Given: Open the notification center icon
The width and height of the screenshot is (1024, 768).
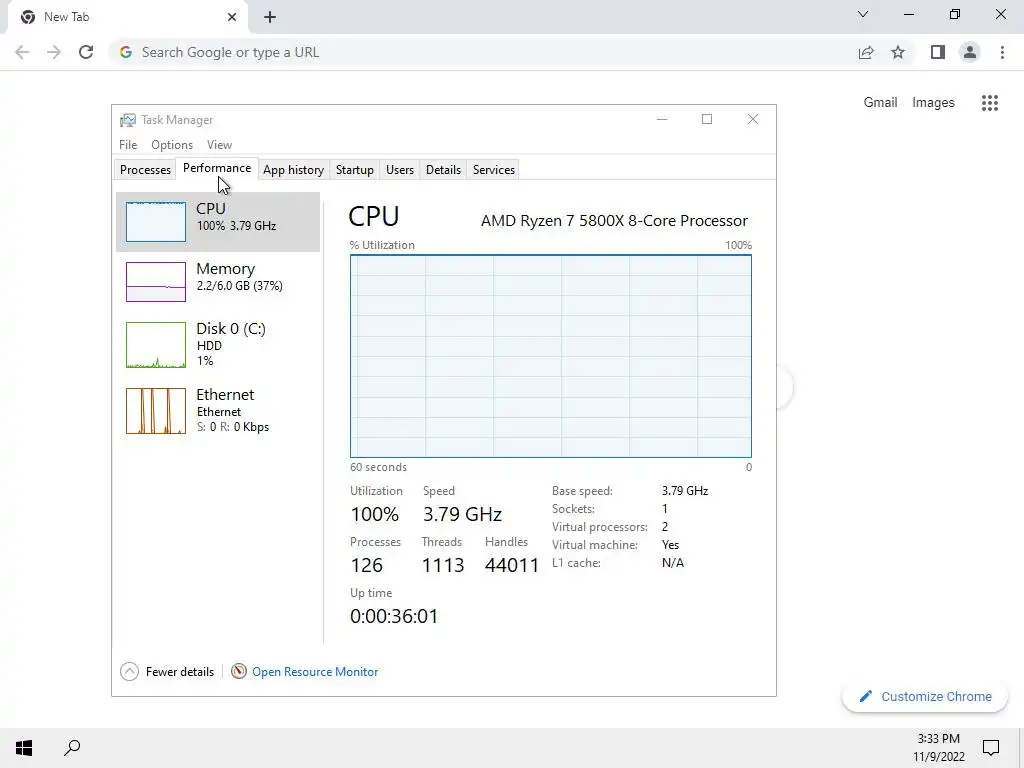Looking at the screenshot, I should [991, 748].
